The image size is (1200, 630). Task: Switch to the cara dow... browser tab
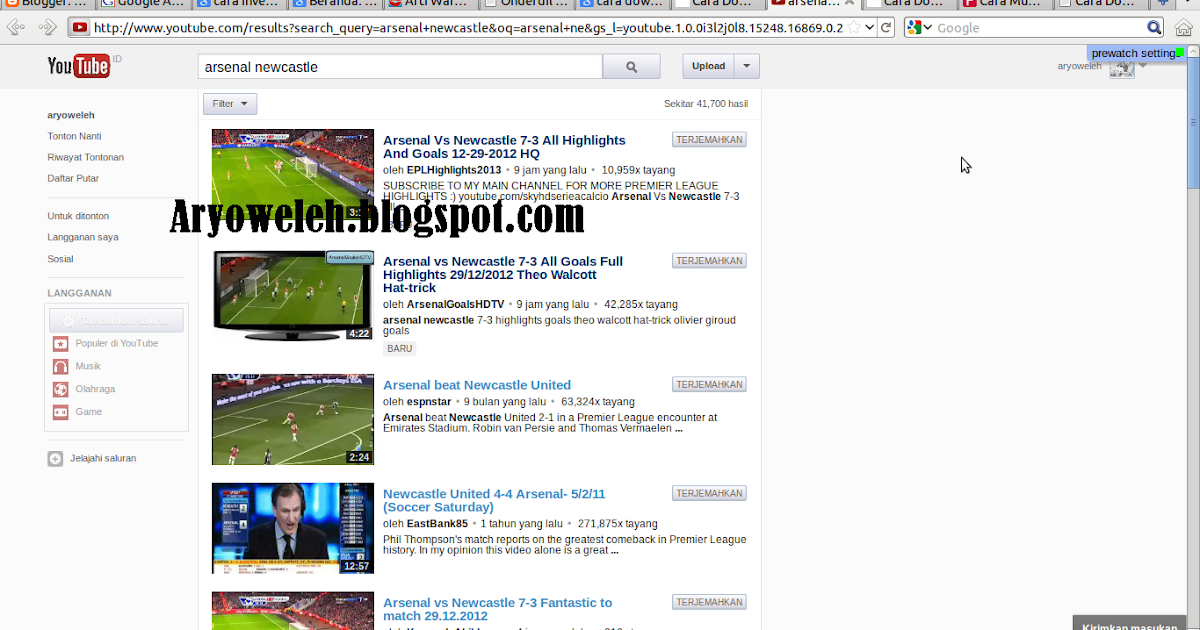(625, 3)
